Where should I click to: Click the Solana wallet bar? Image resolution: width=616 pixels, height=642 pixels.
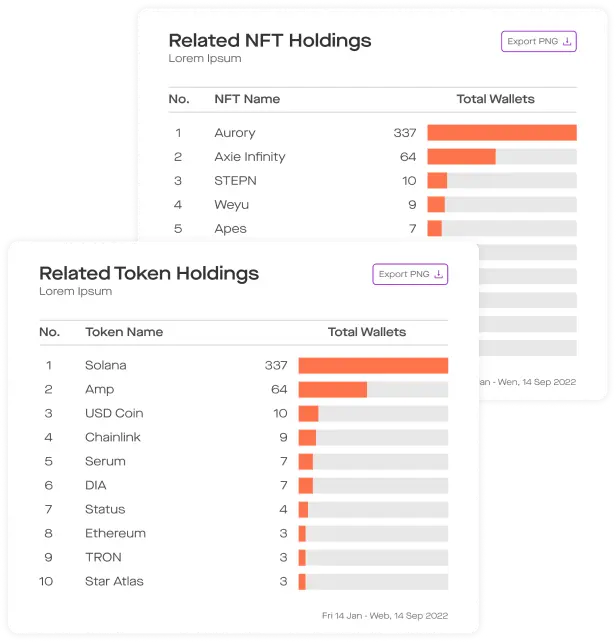[372, 365]
